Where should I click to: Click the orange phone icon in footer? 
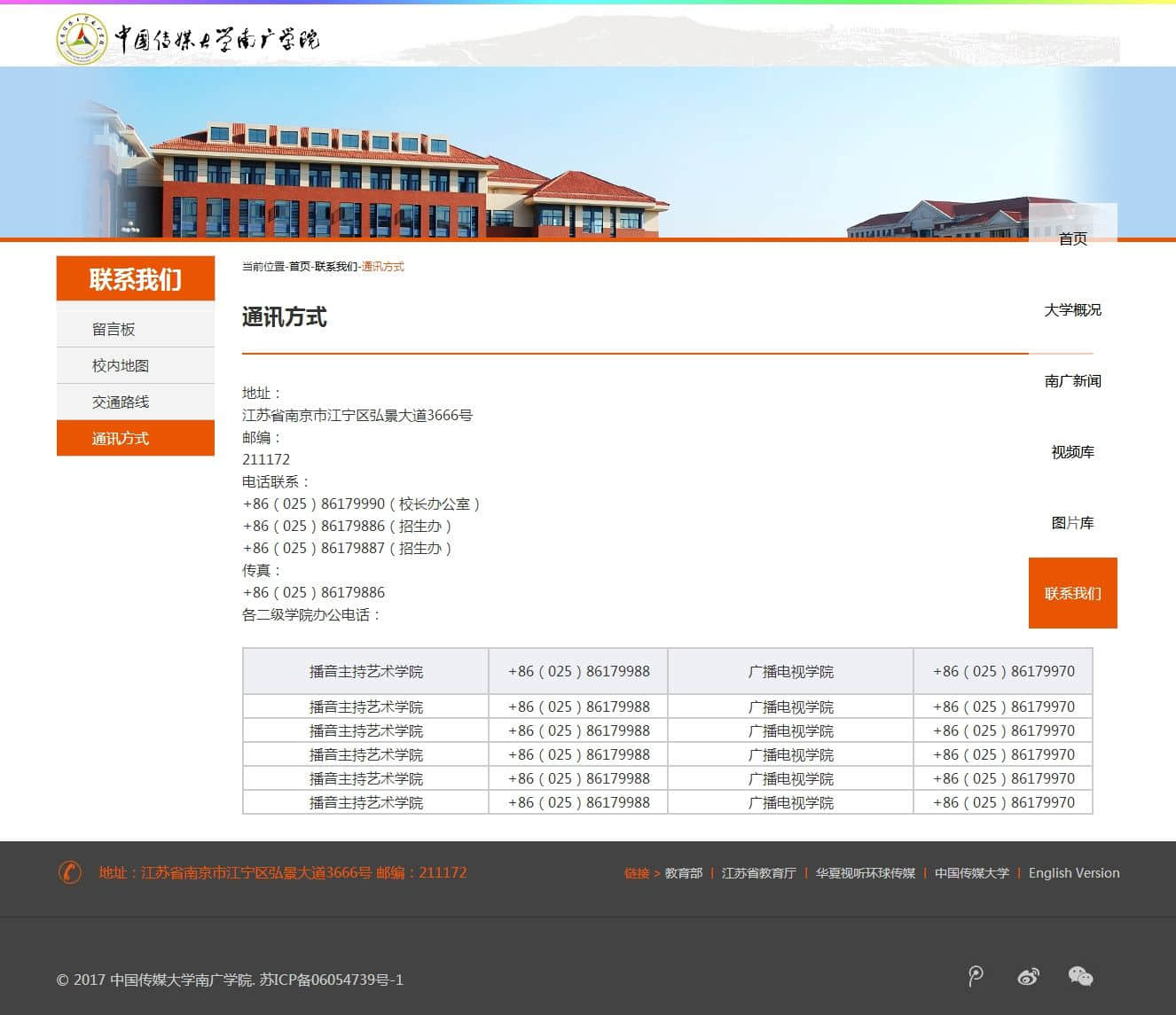[69, 872]
